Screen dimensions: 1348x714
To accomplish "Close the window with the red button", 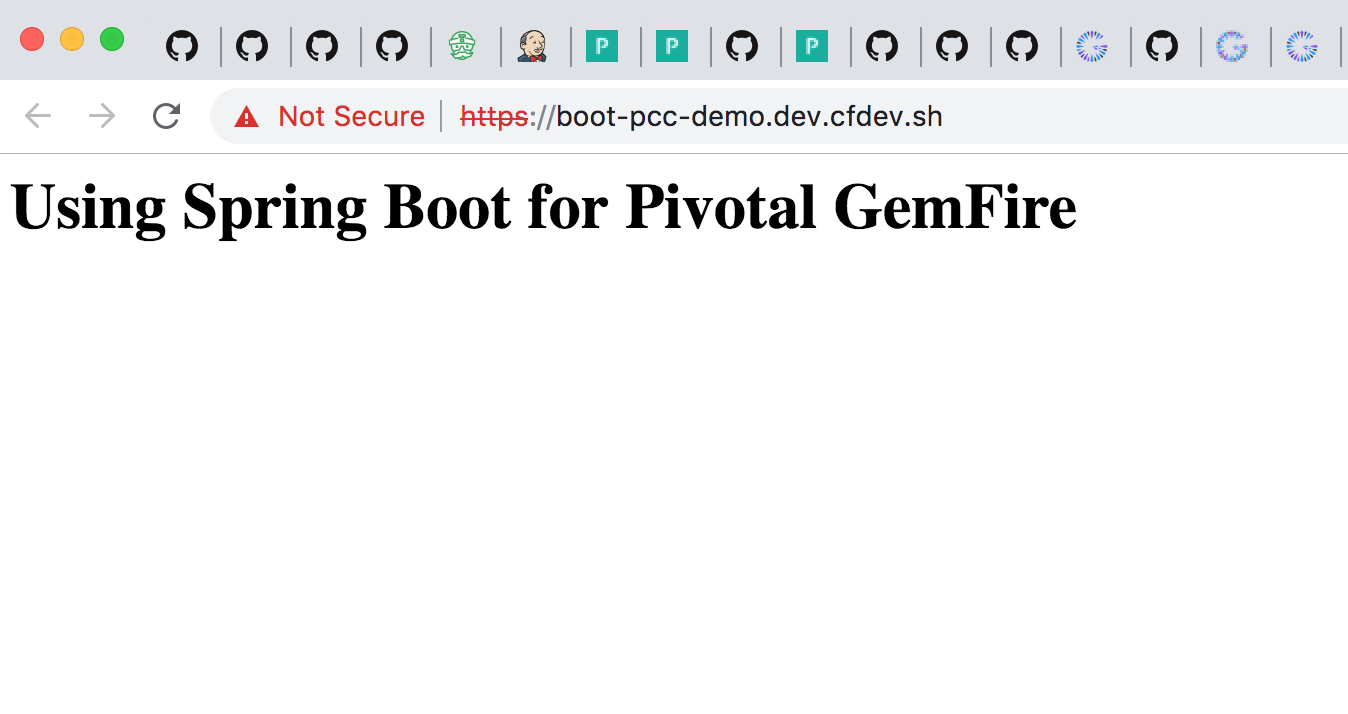I will (x=32, y=39).
